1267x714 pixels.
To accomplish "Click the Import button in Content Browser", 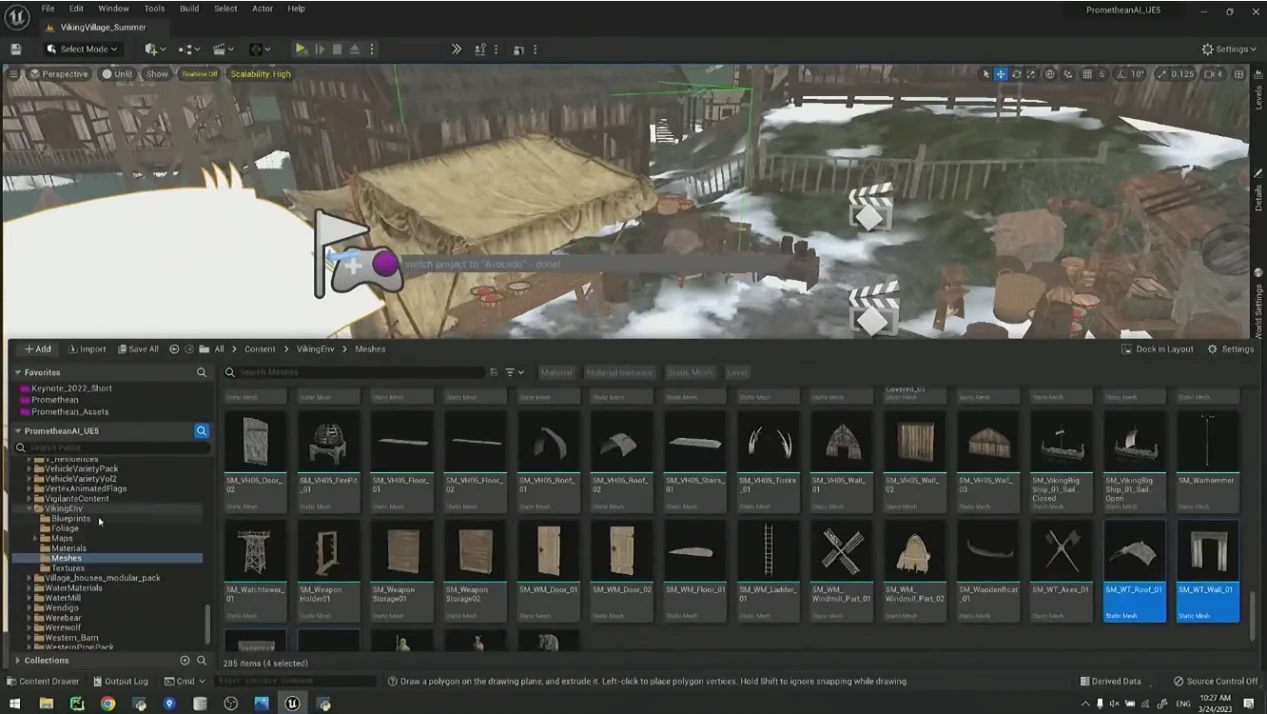I will [87, 349].
